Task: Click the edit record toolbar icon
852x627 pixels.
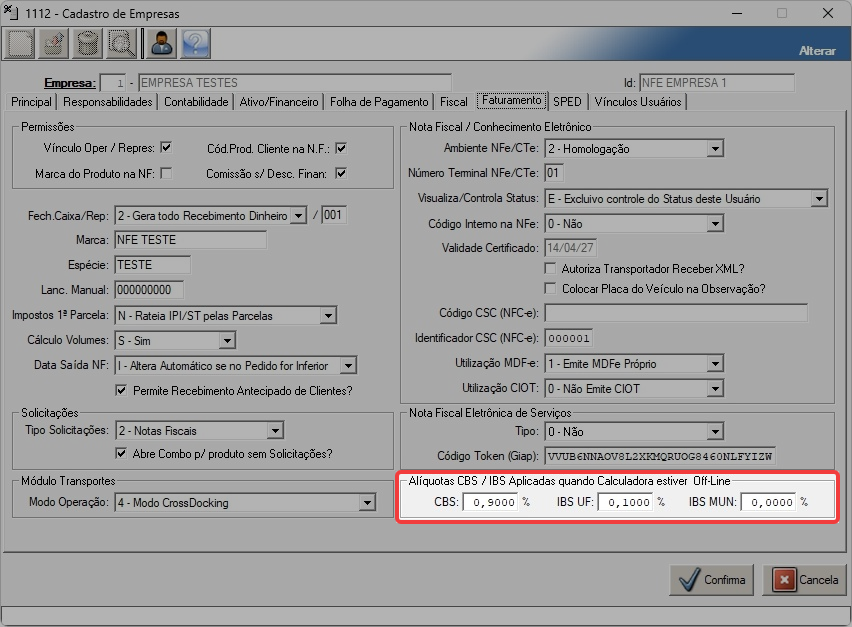Action: [x=53, y=43]
